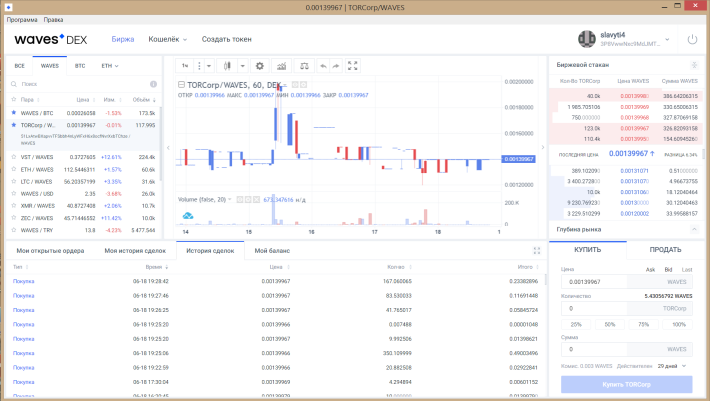
Task: Collapse the TORCorp/WAVES chart legend
Action: [181, 85]
